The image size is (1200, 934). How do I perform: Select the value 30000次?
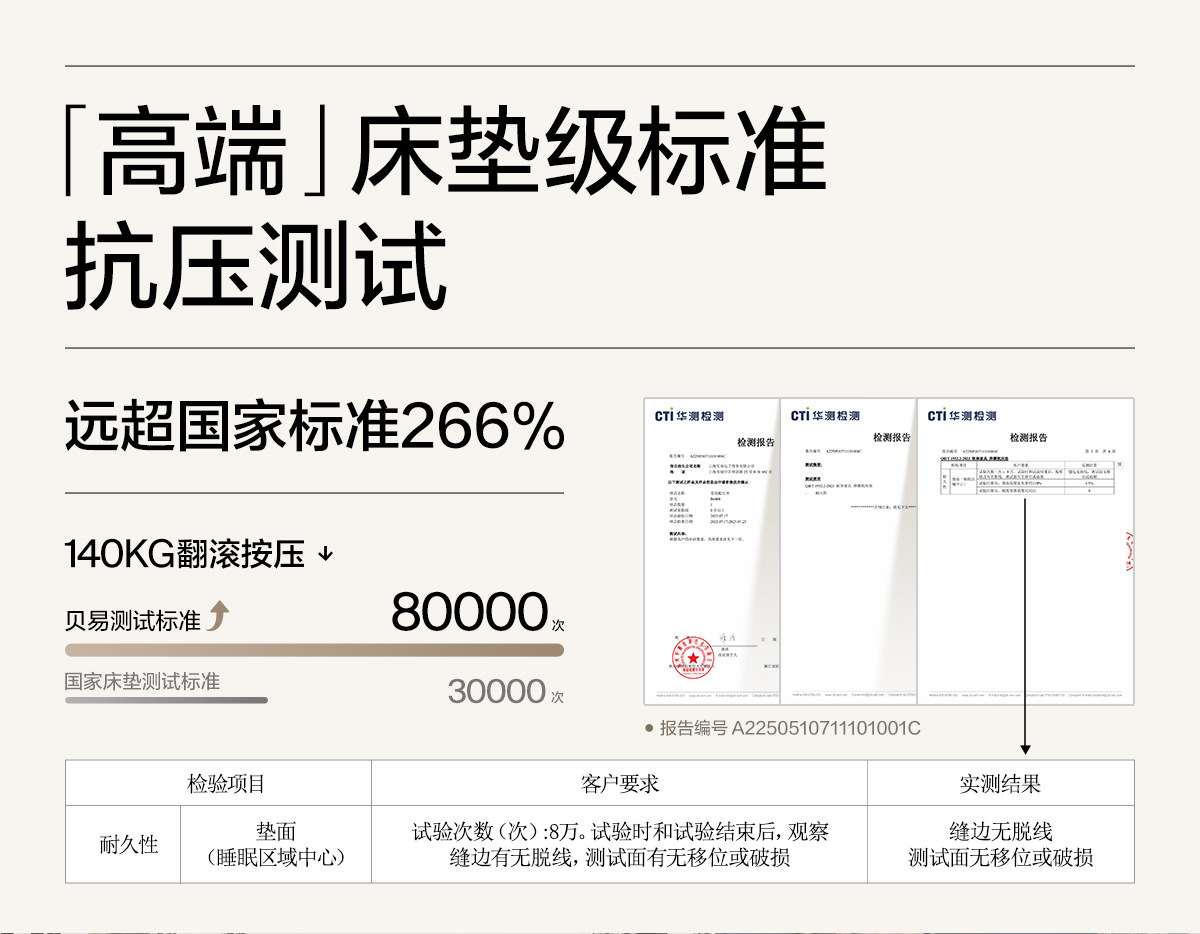click(x=506, y=691)
